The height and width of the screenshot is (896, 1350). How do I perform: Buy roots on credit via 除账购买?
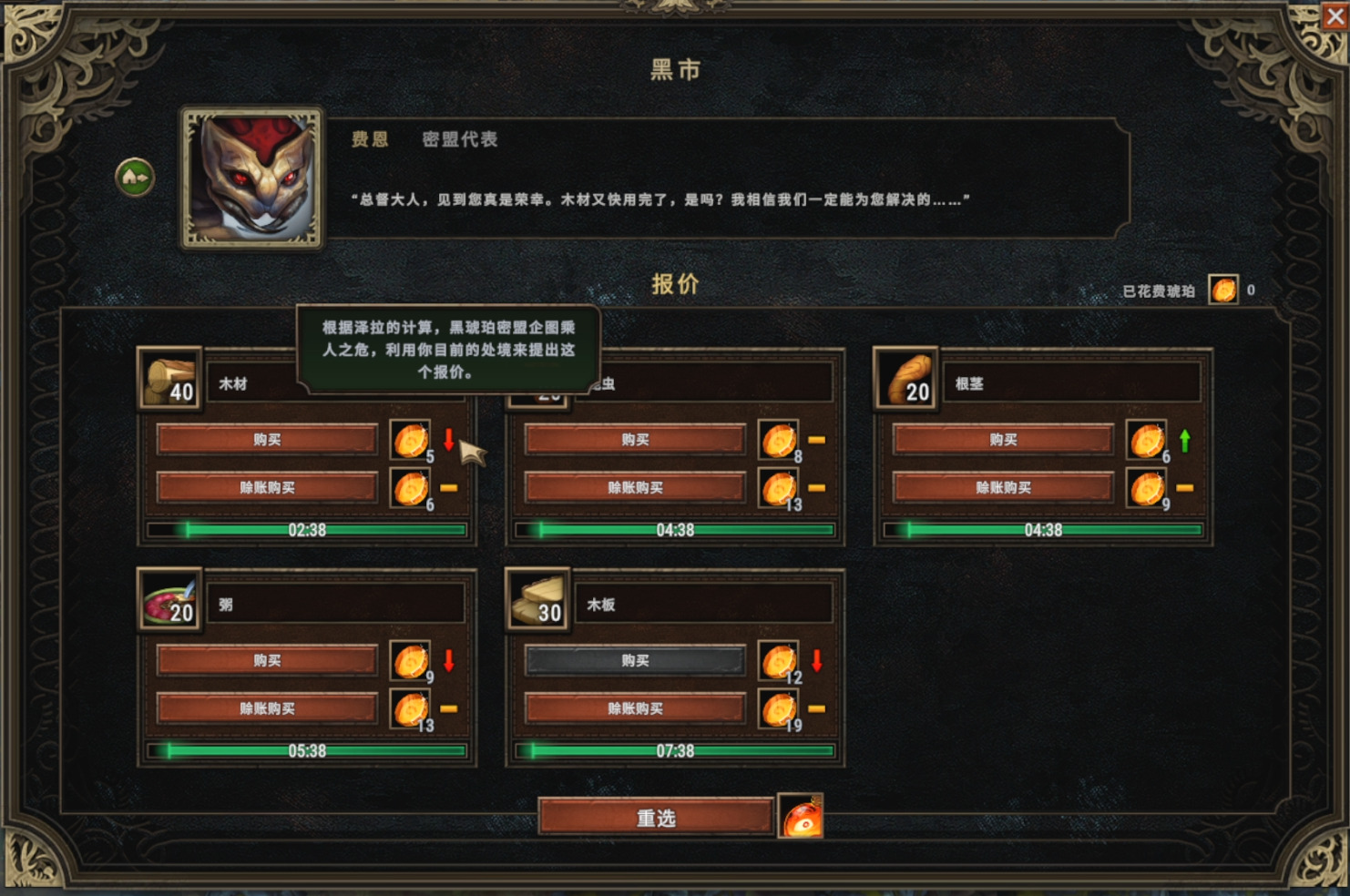(1003, 488)
